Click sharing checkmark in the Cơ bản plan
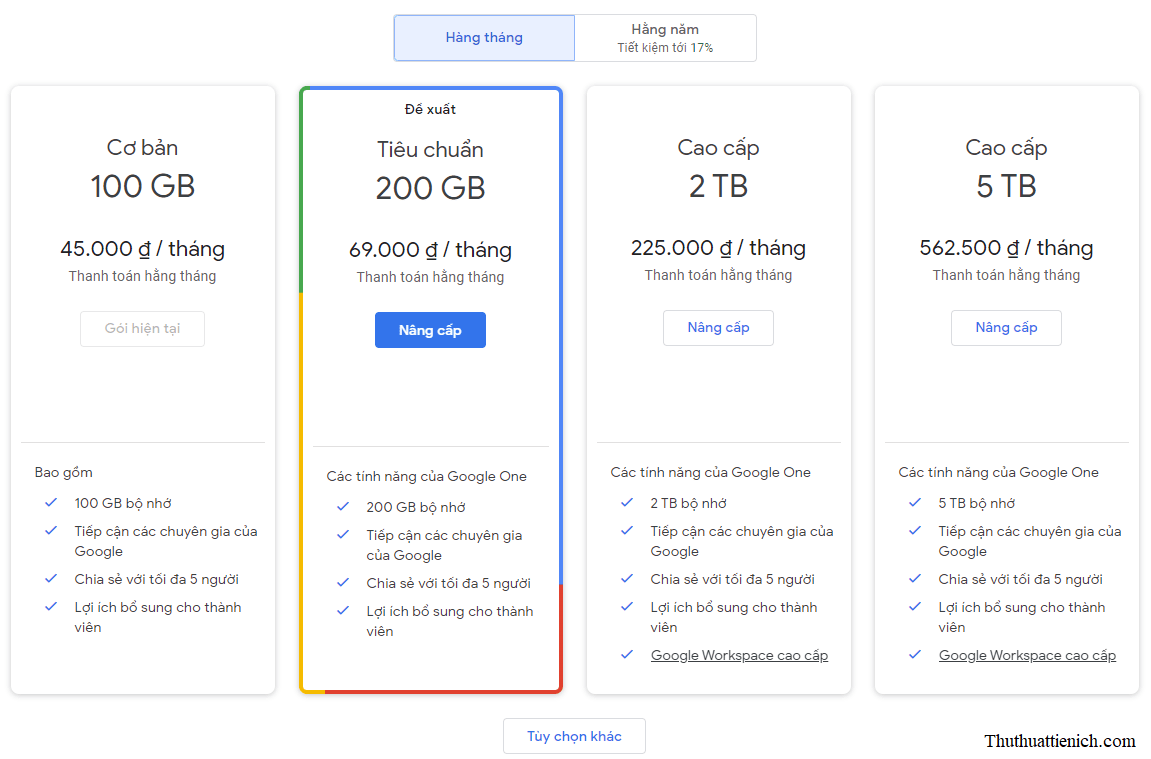 51,578
